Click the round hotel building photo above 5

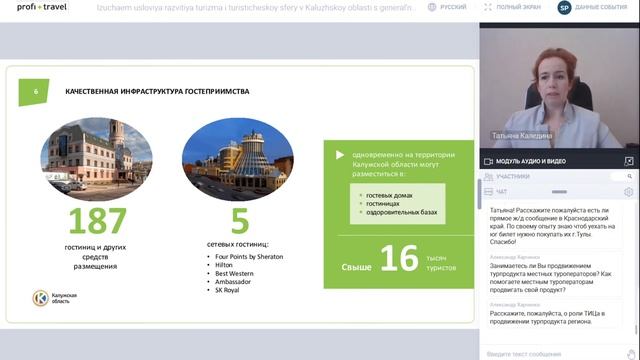pyautogui.click(x=238, y=159)
